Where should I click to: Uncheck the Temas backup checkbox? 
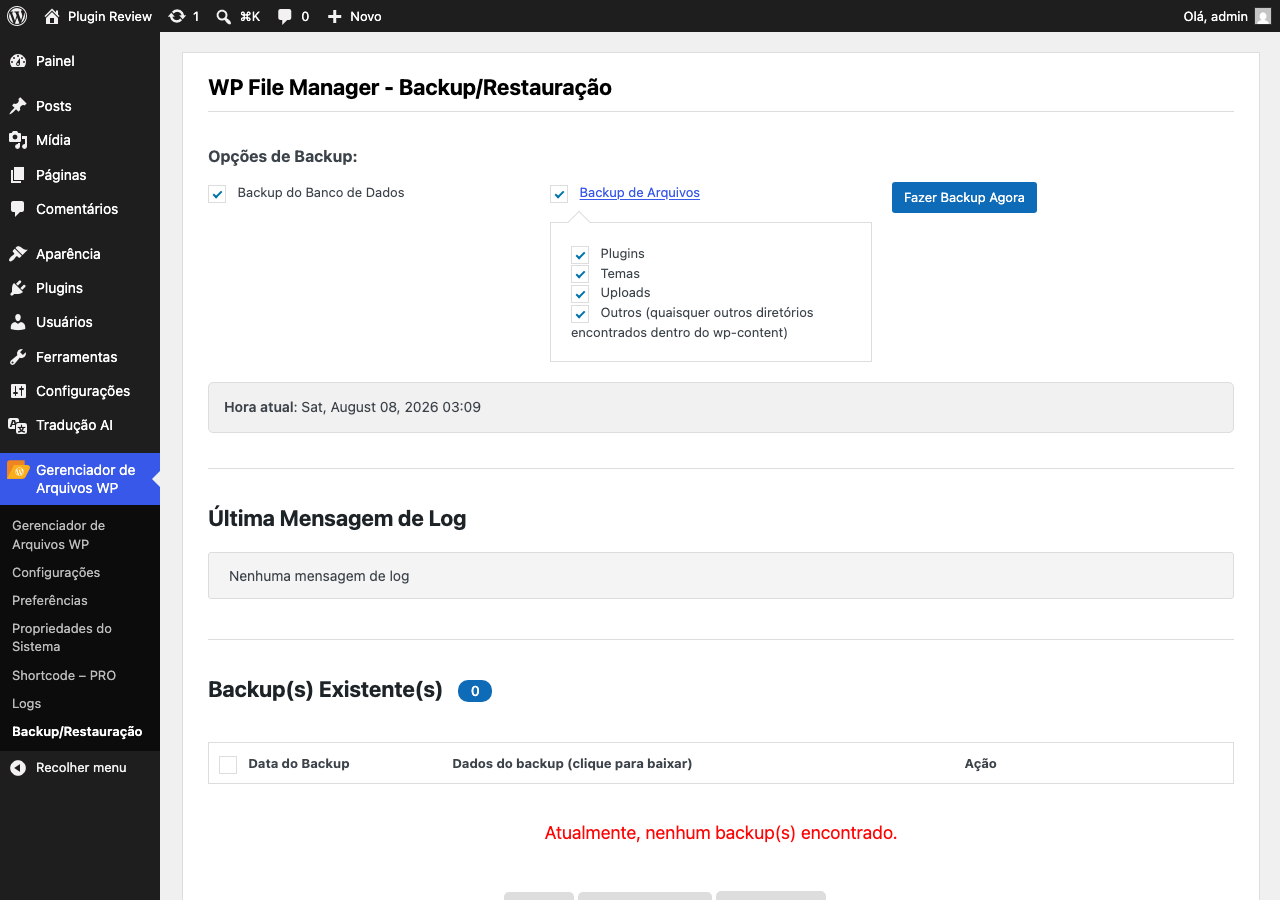[x=580, y=274]
